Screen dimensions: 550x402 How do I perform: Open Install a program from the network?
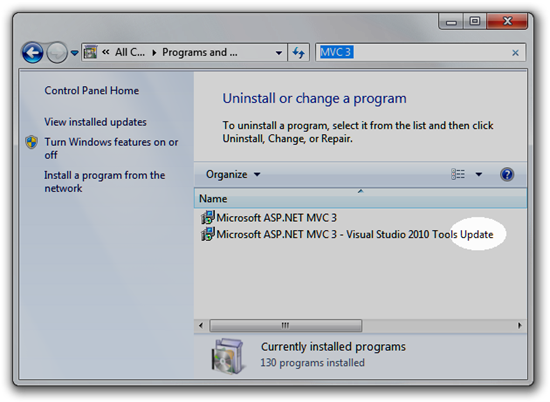point(105,182)
